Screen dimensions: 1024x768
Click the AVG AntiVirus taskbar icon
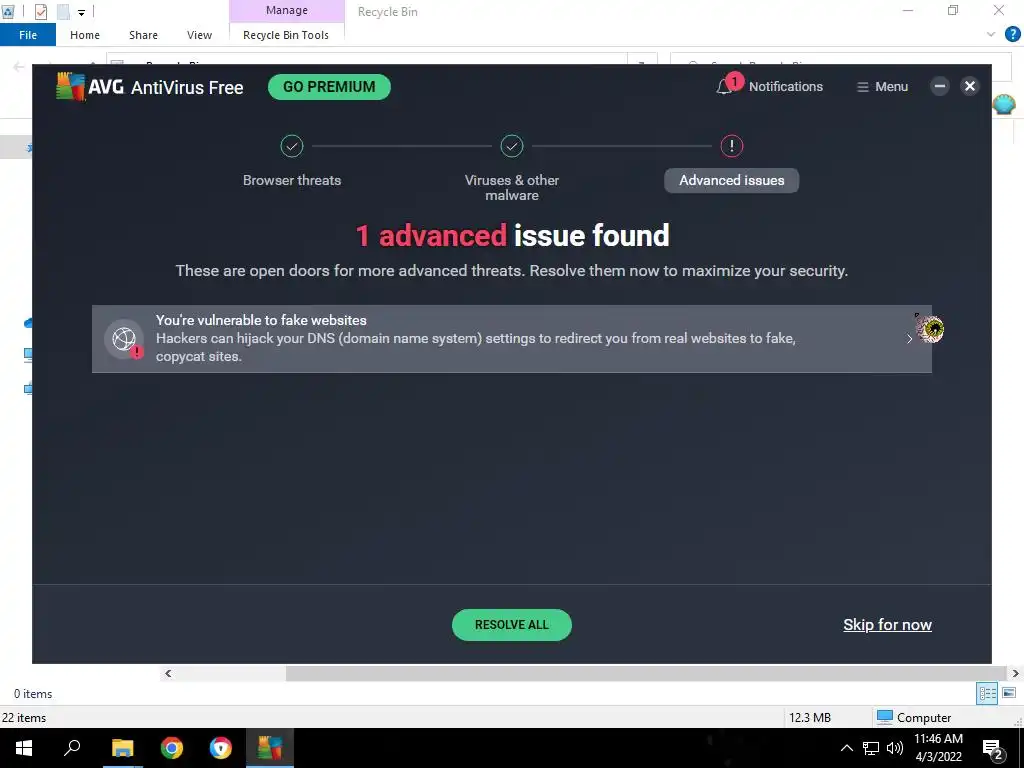[x=270, y=748]
